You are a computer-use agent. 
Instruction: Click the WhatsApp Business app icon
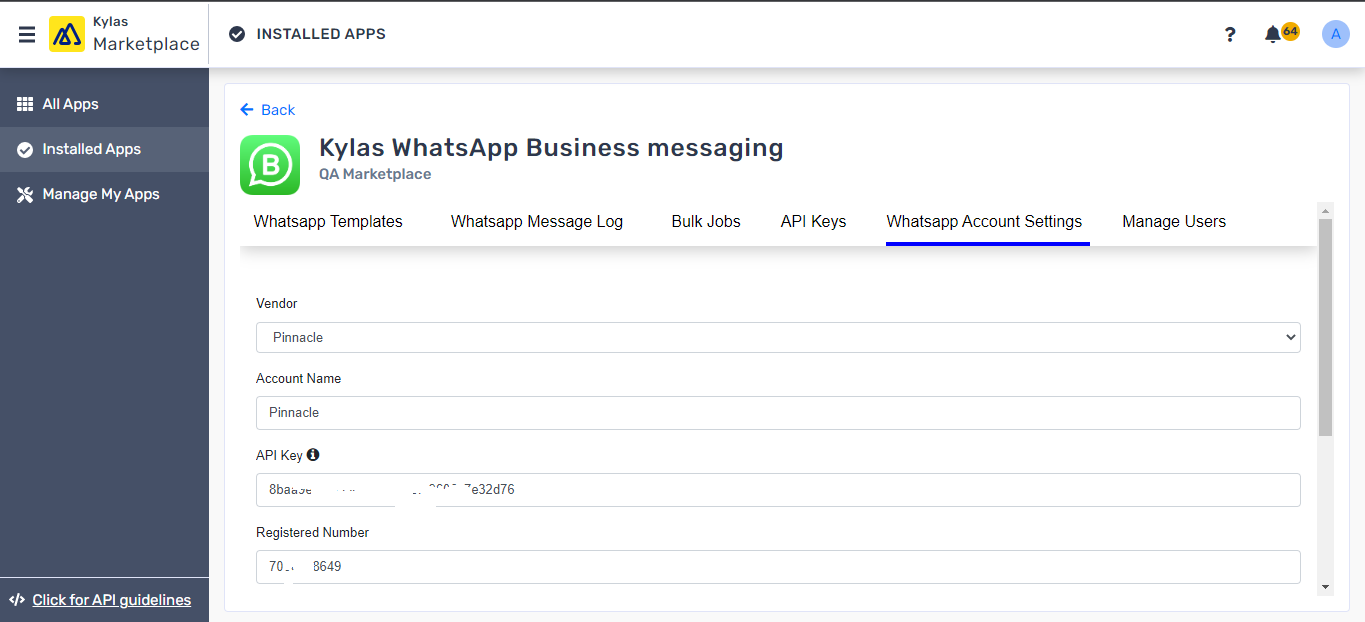point(270,165)
